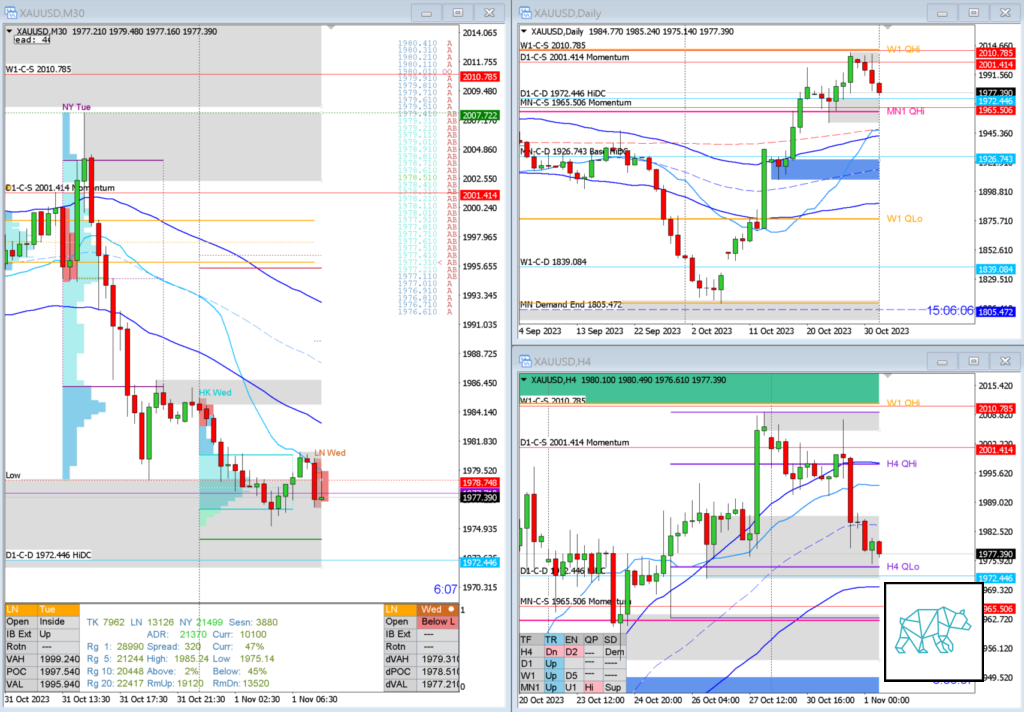Select the red 1978.748 price tag on M30

tap(480, 483)
